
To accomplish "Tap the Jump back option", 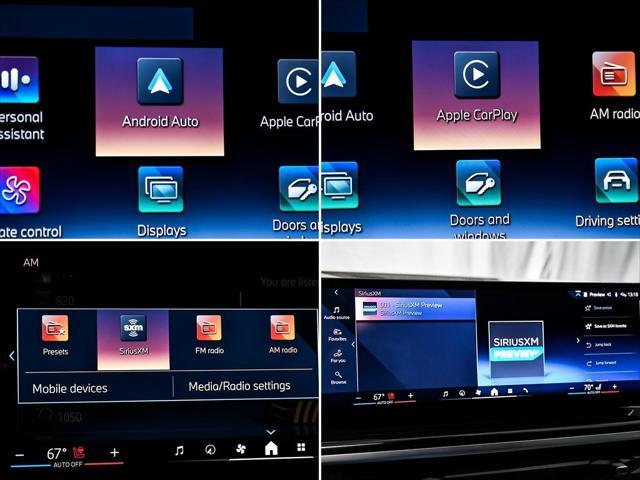I will [599, 345].
